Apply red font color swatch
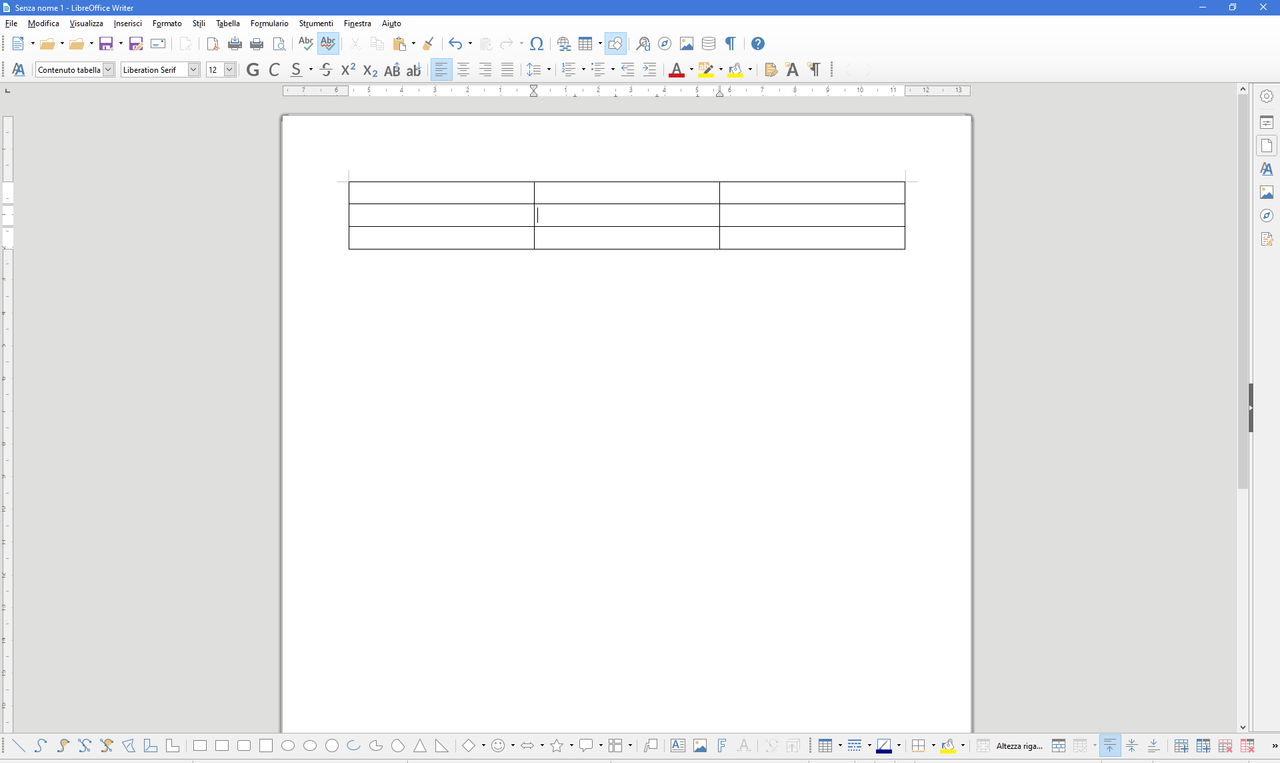 coord(677,70)
